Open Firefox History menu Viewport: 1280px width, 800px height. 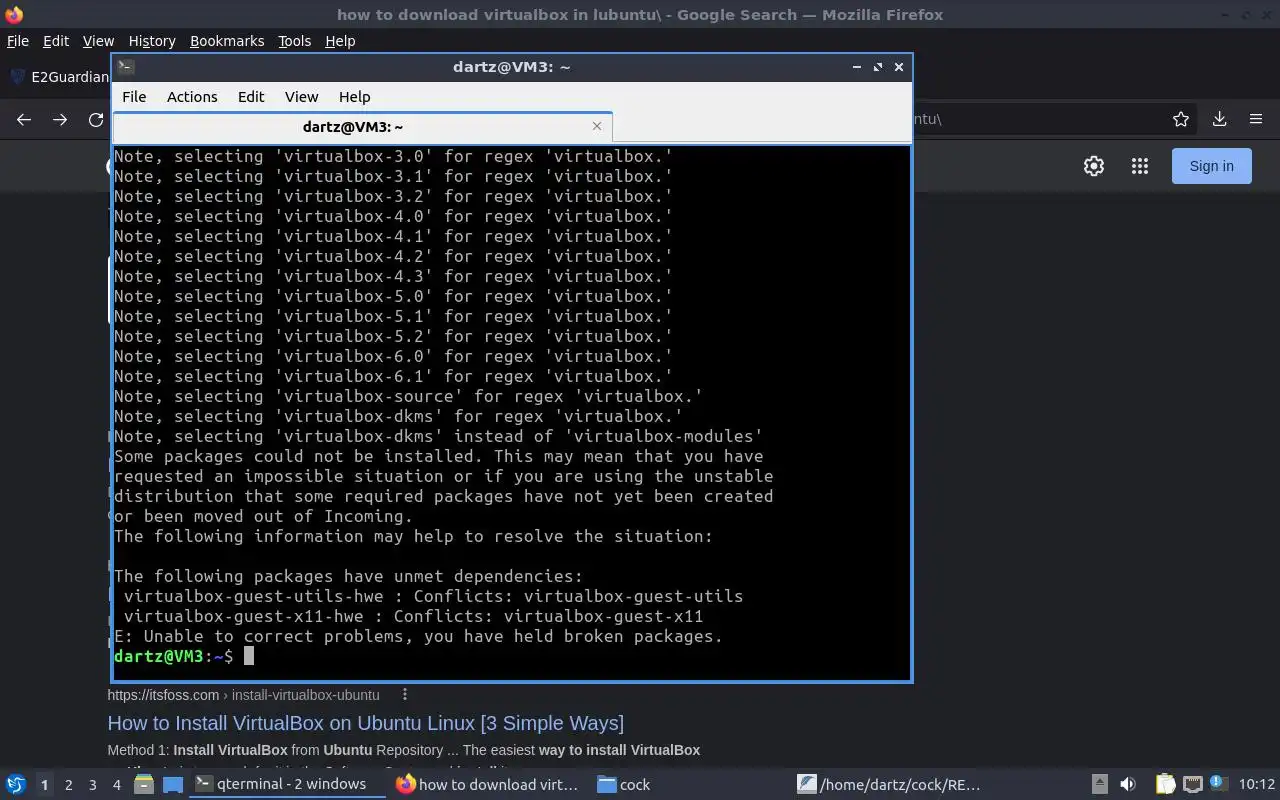point(152,41)
